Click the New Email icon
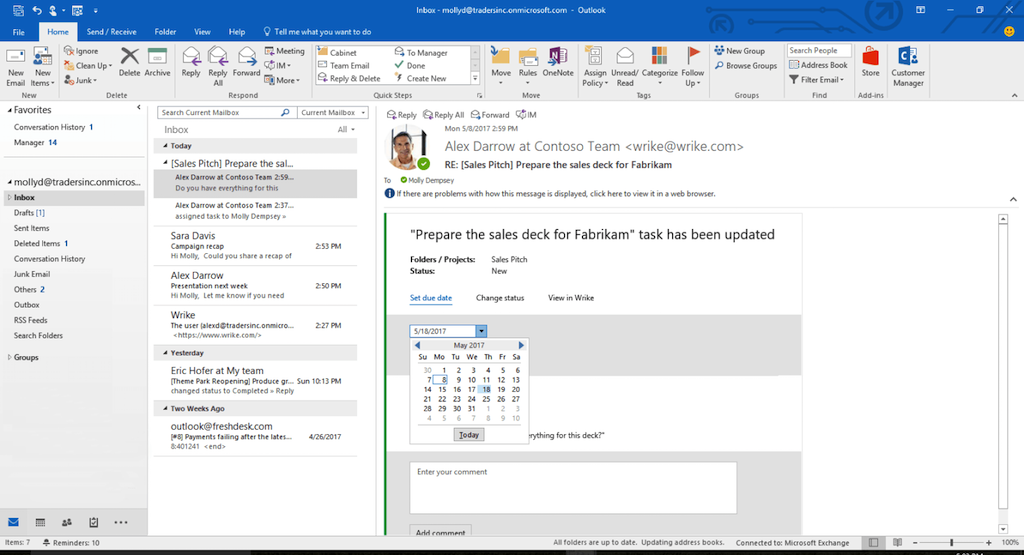This screenshot has height=555, width=1024. tap(15, 58)
